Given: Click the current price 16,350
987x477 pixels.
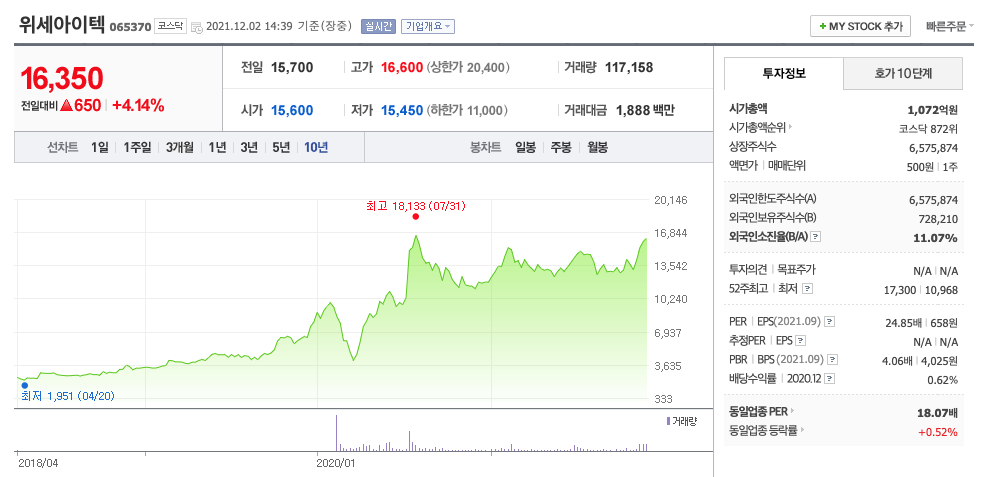Looking at the screenshot, I should pos(62,78).
